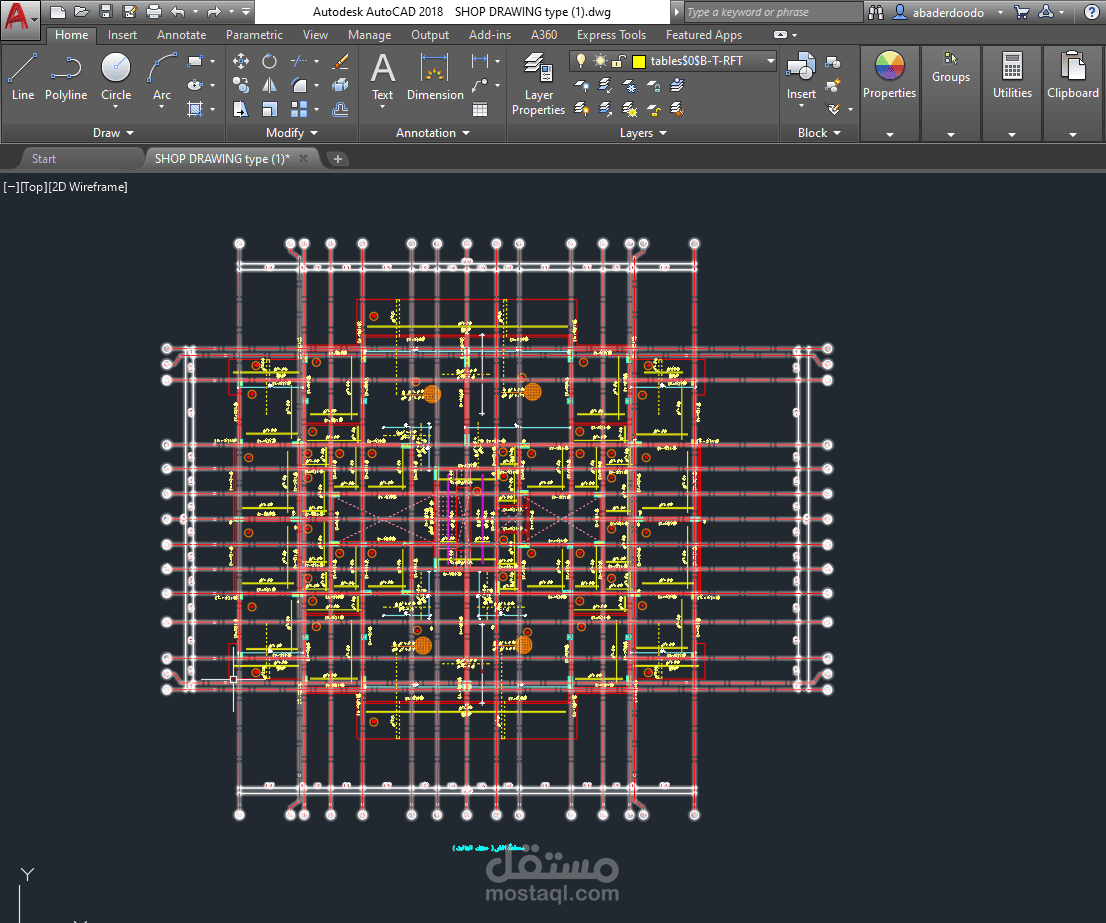Click the [Top] view control label
Screen dimensions: 1106x923
[33, 187]
